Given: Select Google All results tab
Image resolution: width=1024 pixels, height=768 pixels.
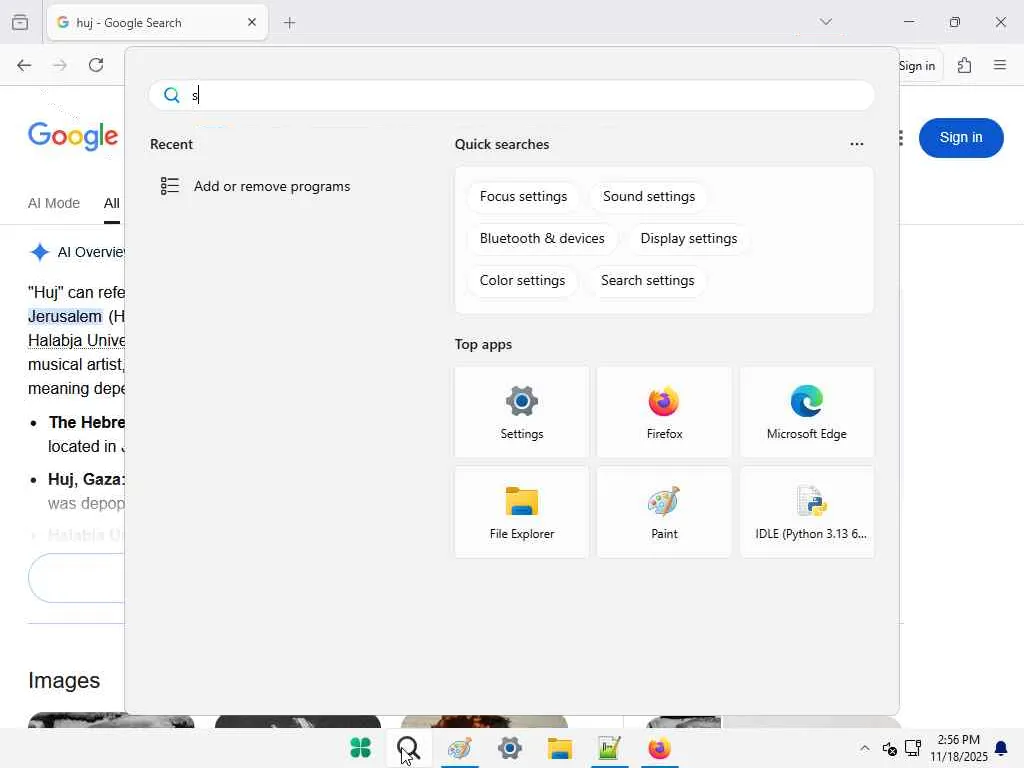Looking at the screenshot, I should (x=112, y=203).
